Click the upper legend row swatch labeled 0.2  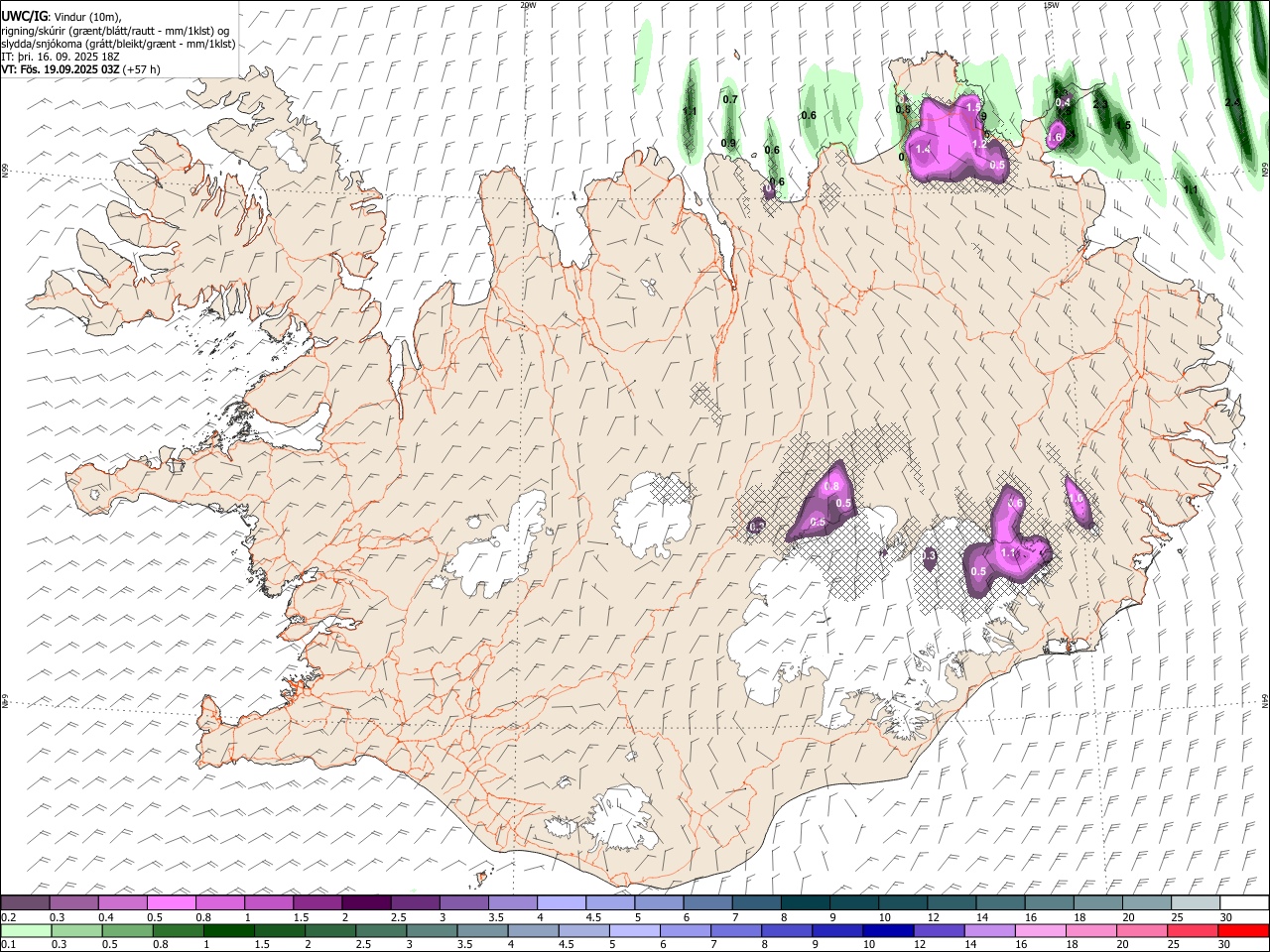pos(25,903)
